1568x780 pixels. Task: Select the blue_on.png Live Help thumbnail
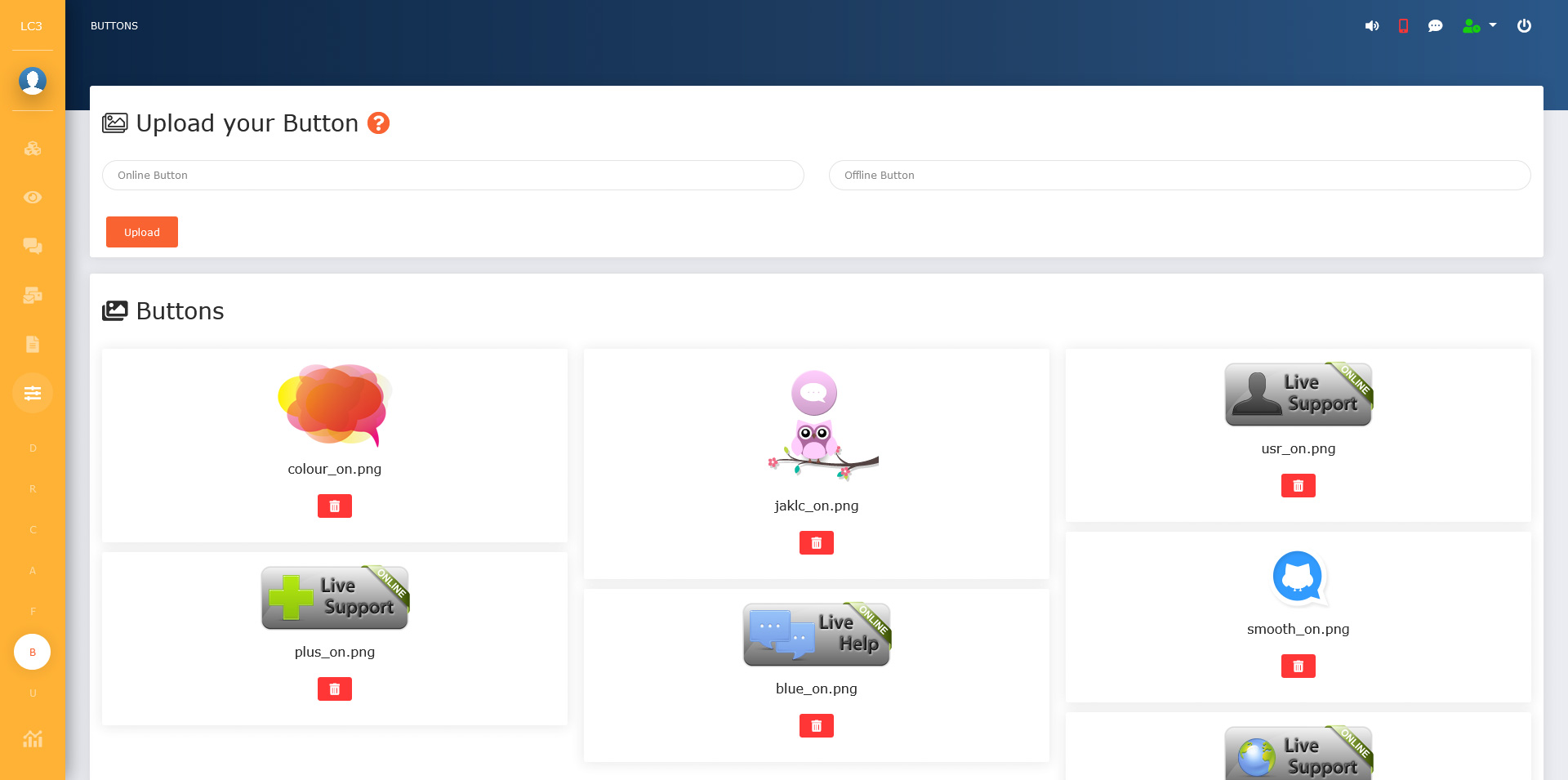(817, 635)
